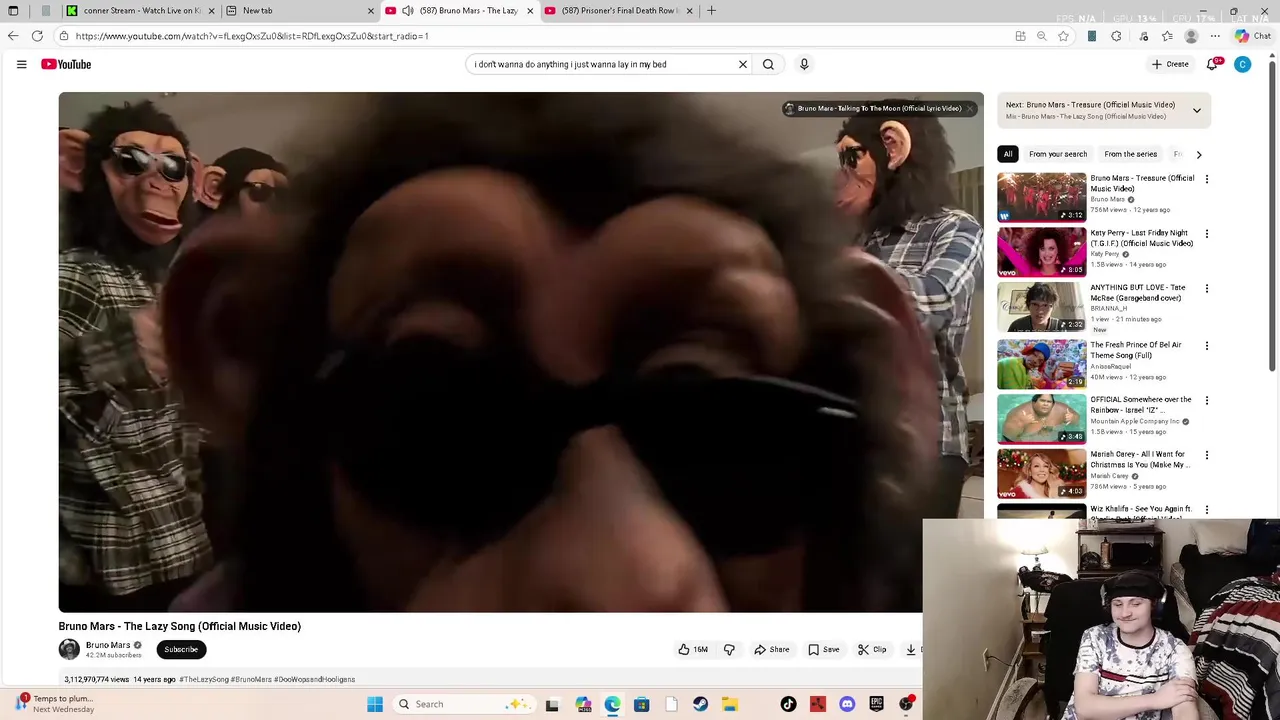Open browser Settings and more menu
The width and height of the screenshot is (1280, 720).
coord(1215,36)
